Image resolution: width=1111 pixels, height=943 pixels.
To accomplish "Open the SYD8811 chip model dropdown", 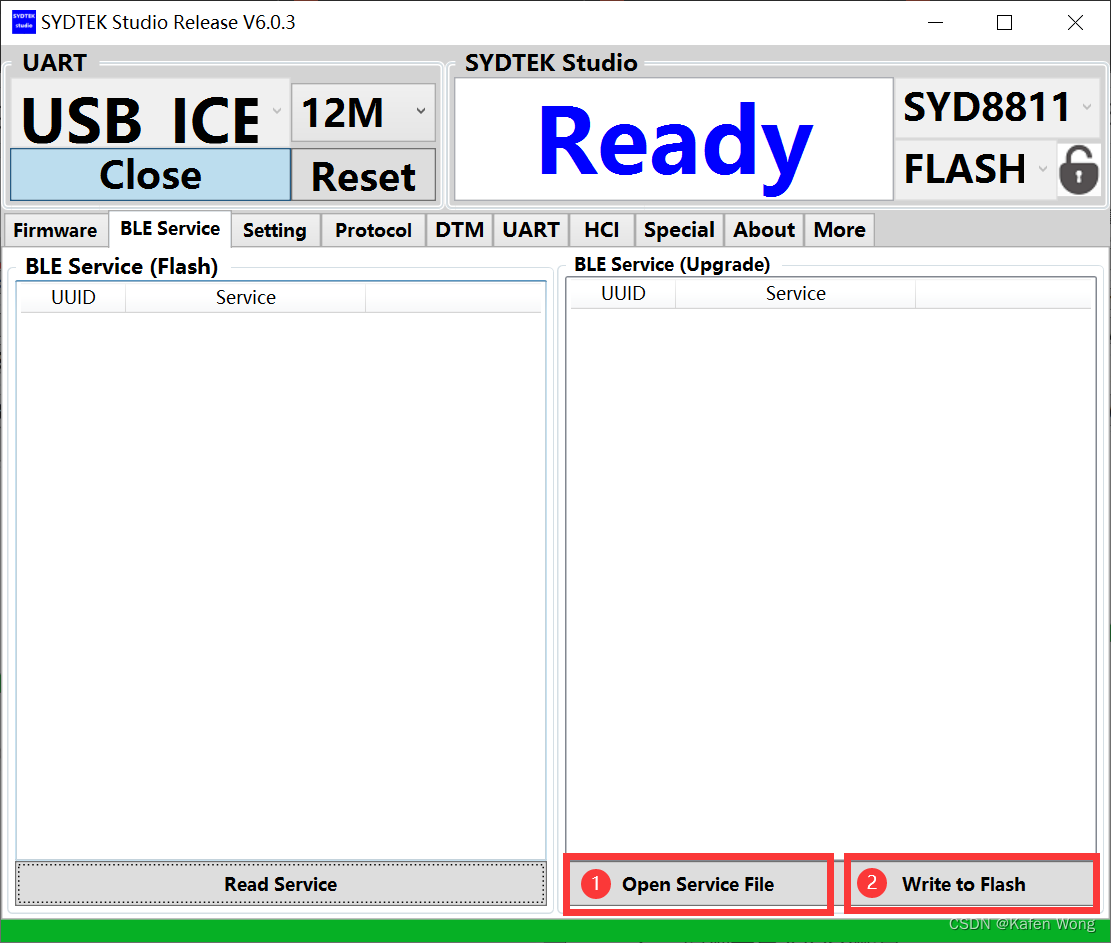I will [1088, 106].
